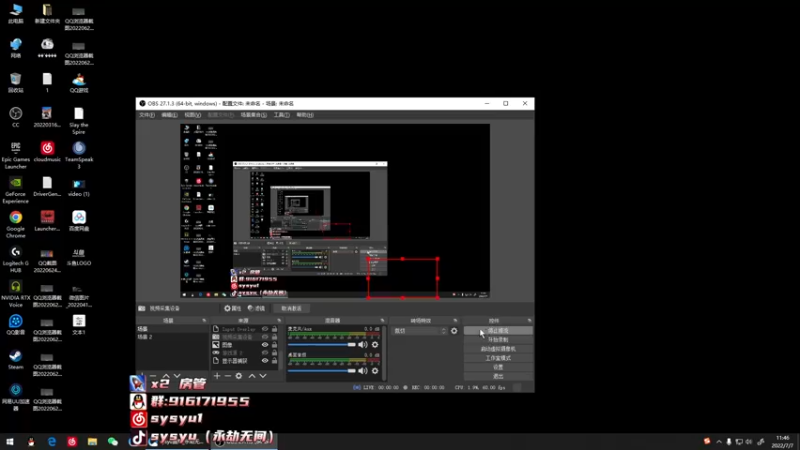Select scene 场景 2 in scenes list
Screen dimensions: 800x450
171,337
